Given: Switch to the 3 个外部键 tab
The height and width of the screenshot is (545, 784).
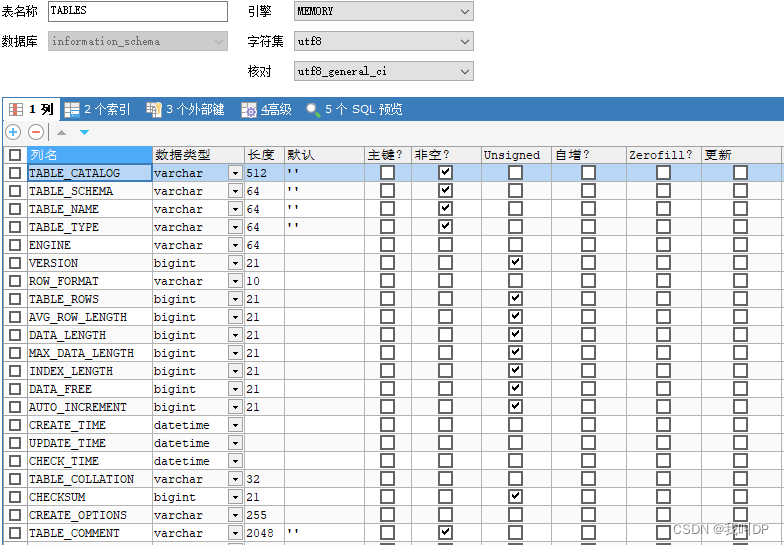Looking at the screenshot, I should tap(186, 109).
